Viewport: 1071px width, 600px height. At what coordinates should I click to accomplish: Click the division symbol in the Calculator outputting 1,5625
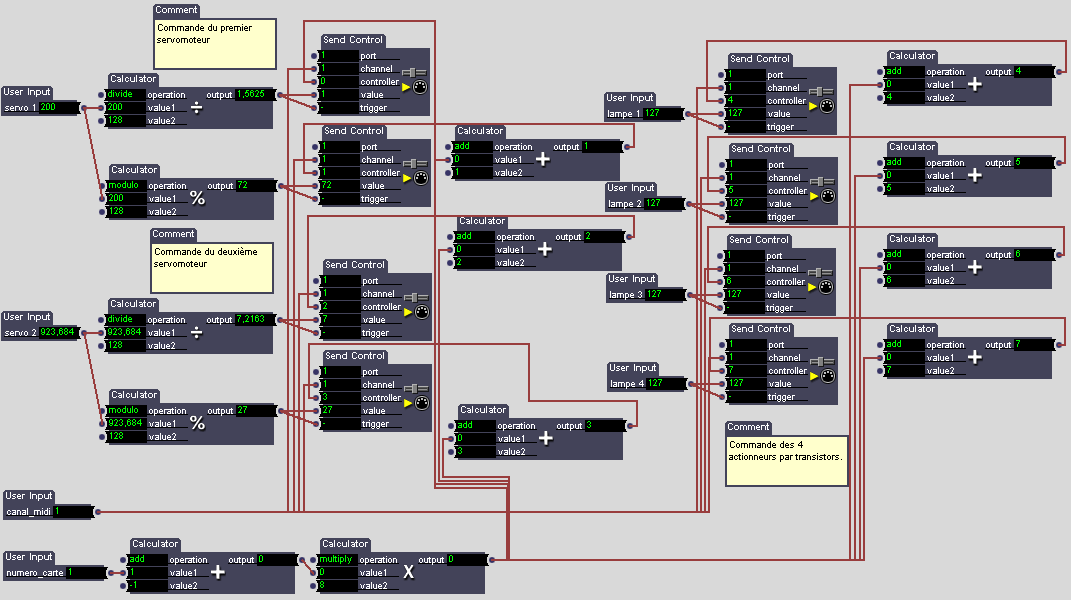coord(197,108)
